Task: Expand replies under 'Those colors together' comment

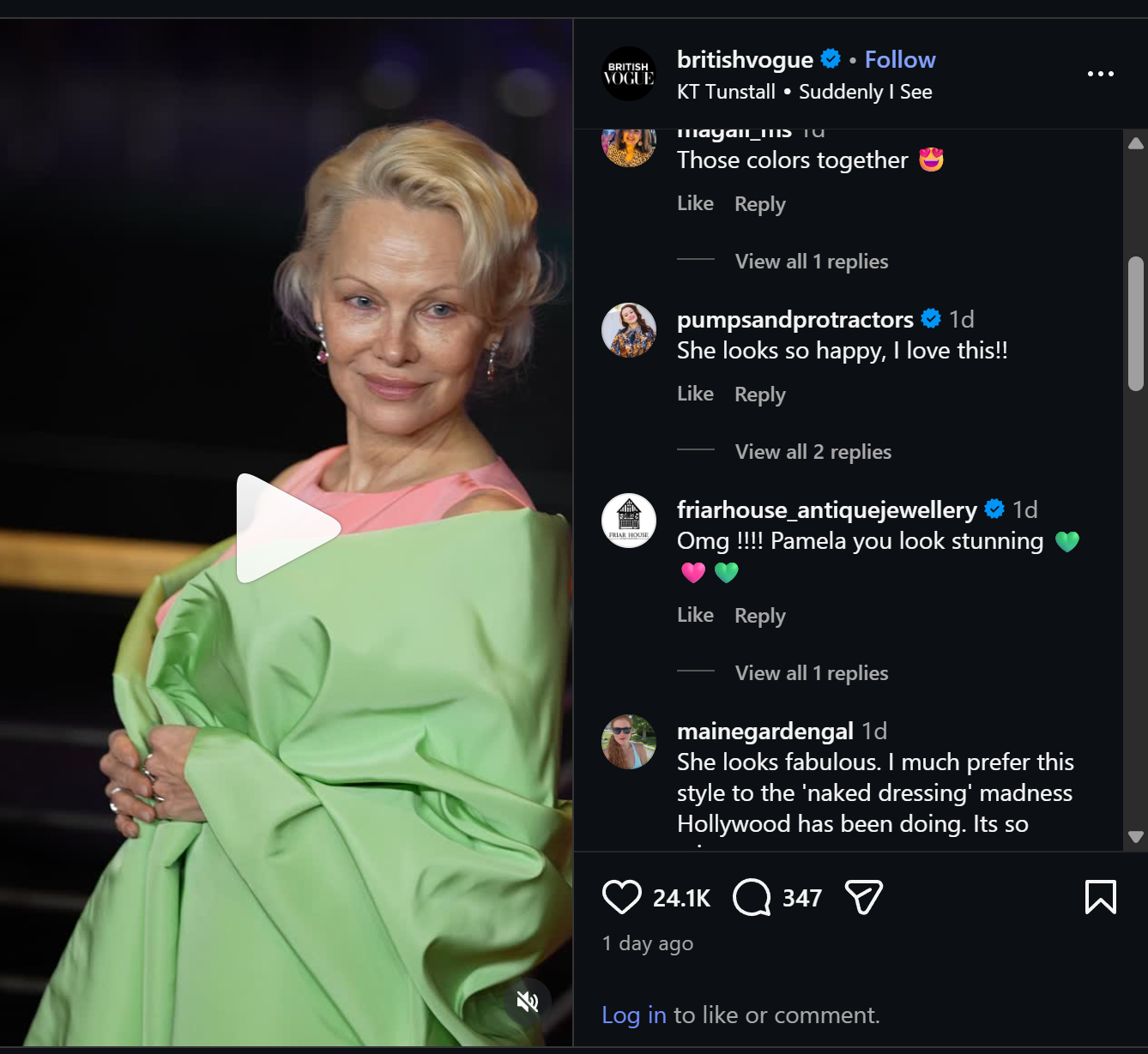Action: pos(811,262)
